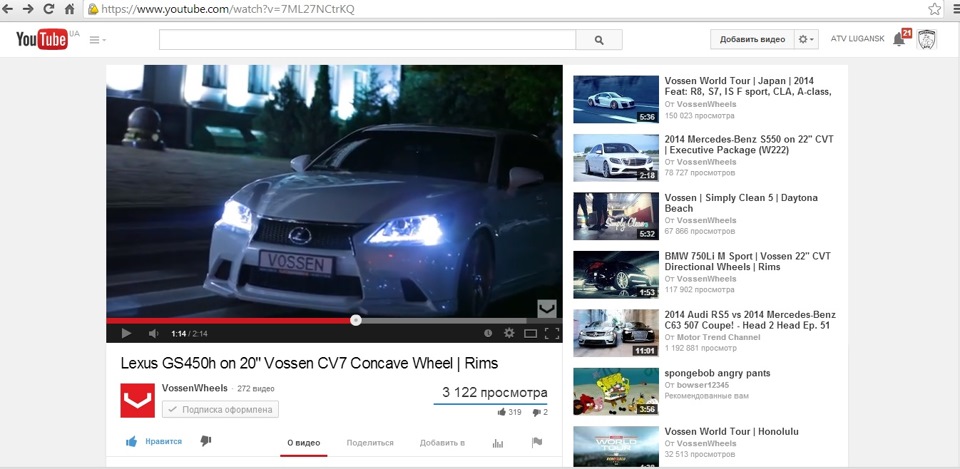Seek using the red progress bar
Image resolution: width=960 pixels, height=469 pixels.
[231, 320]
